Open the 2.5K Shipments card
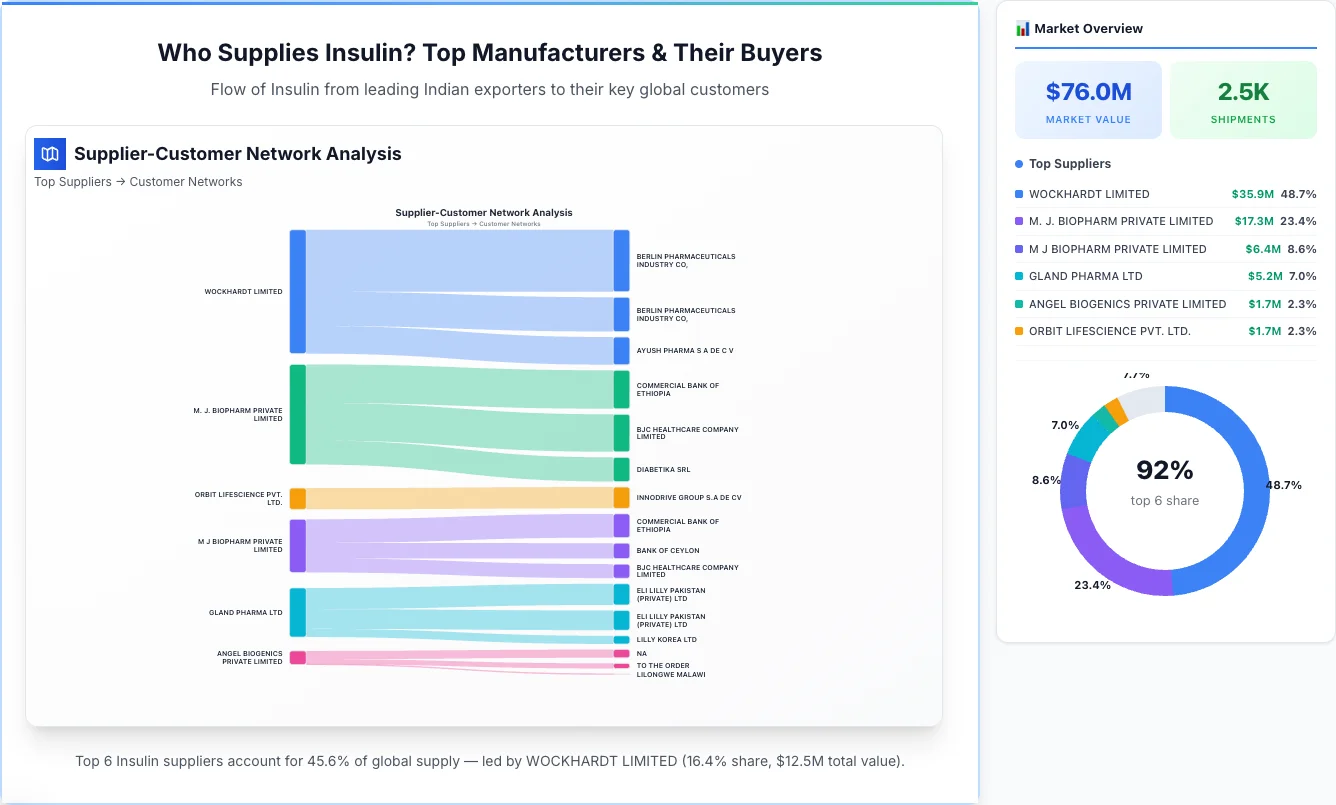The height and width of the screenshot is (805, 1336). coord(1243,99)
